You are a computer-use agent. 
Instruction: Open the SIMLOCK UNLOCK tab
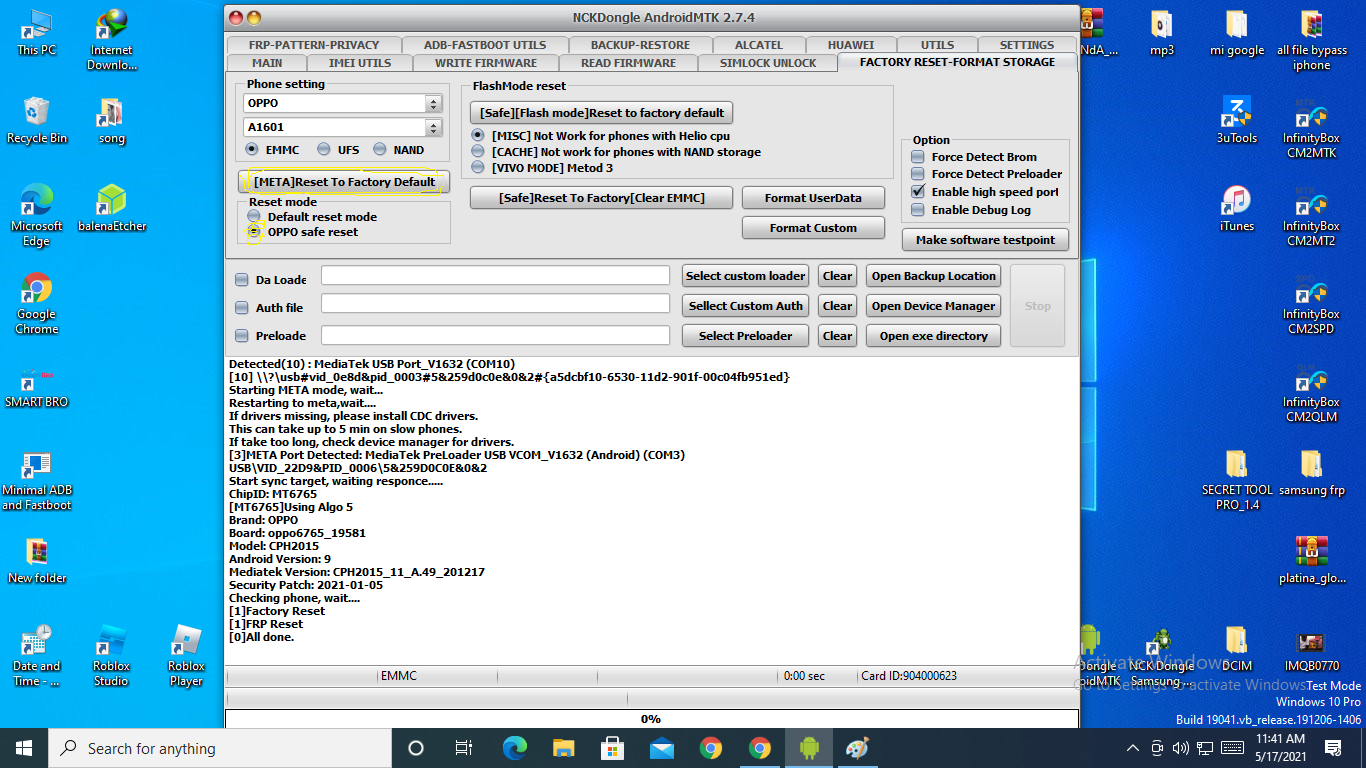[x=768, y=62]
